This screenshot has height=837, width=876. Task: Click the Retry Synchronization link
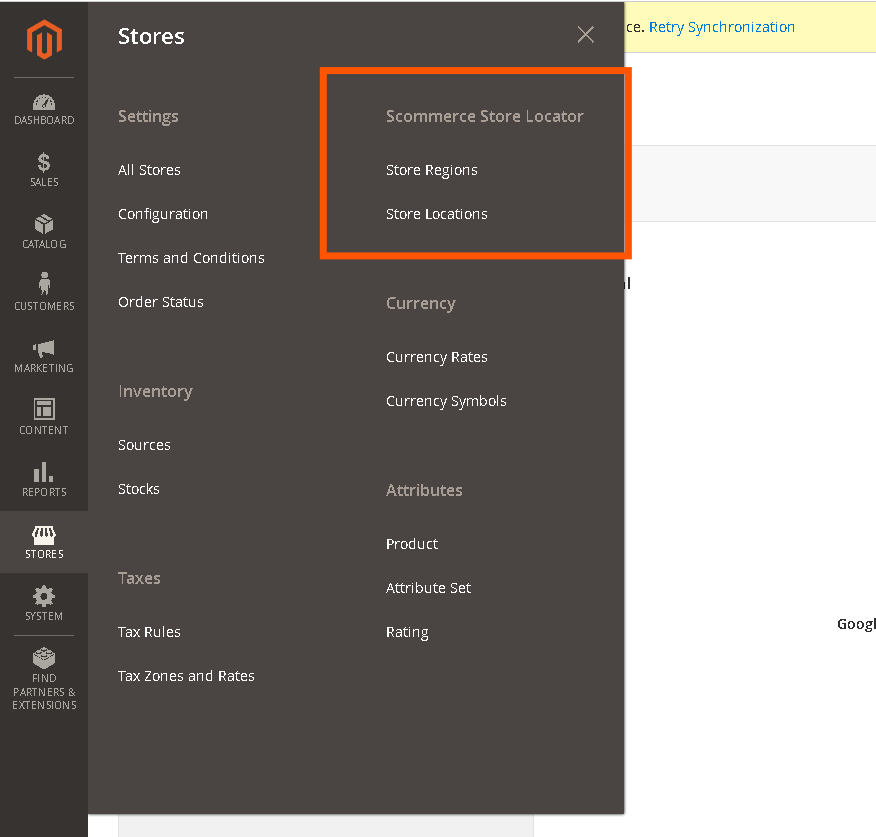721,27
